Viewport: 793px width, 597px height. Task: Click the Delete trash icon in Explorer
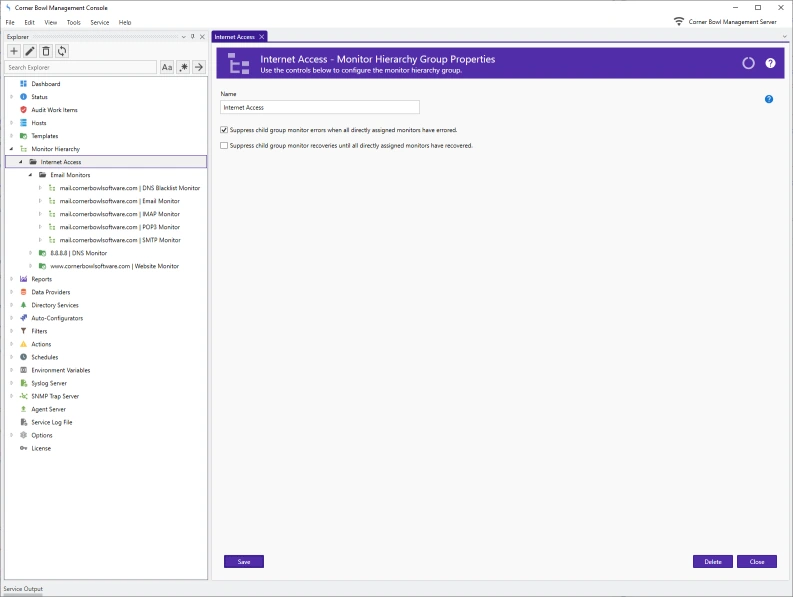pos(46,51)
